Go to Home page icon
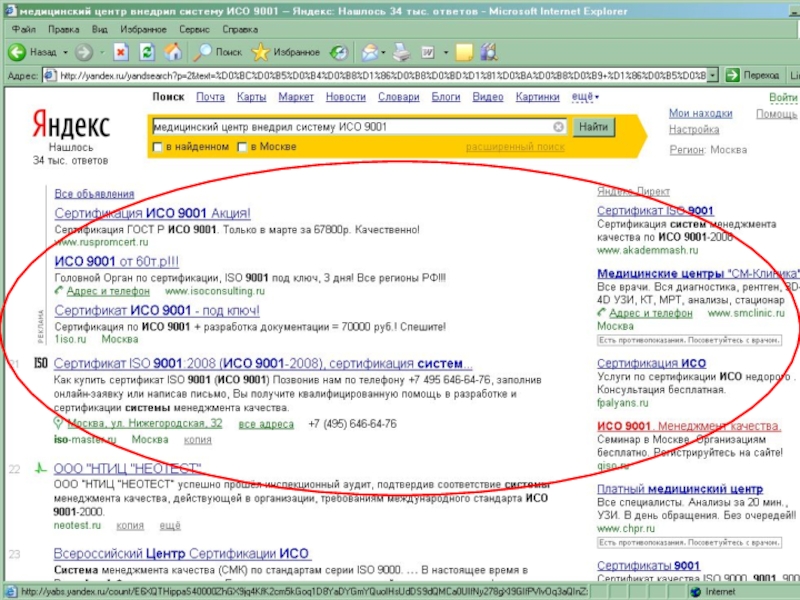Screen dimensions: 800x600 (173, 51)
